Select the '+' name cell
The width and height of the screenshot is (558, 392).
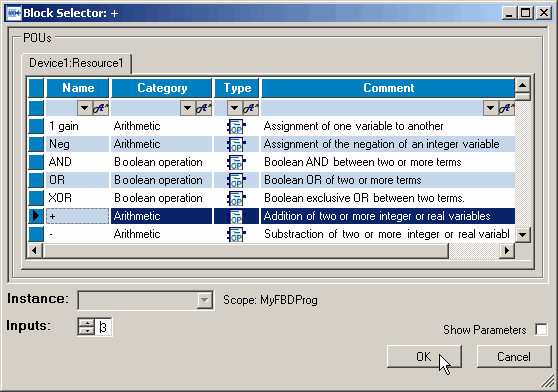pos(78,216)
